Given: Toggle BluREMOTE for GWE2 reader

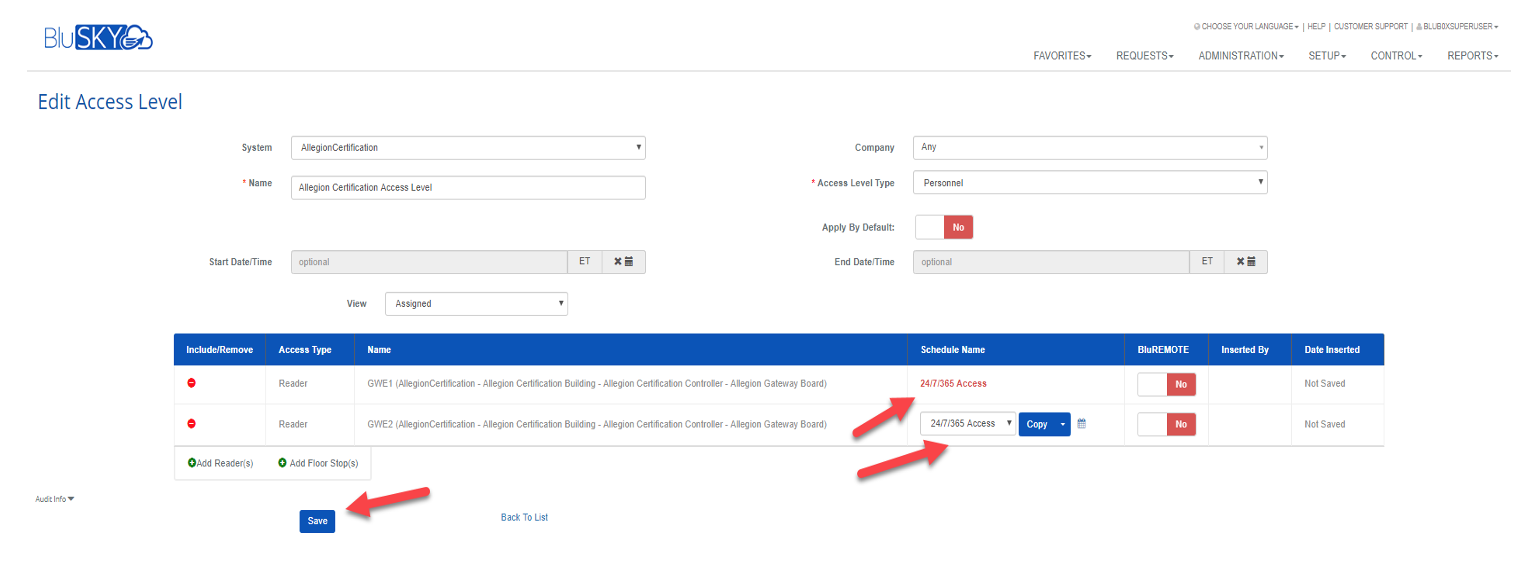Looking at the screenshot, I should (1166, 424).
